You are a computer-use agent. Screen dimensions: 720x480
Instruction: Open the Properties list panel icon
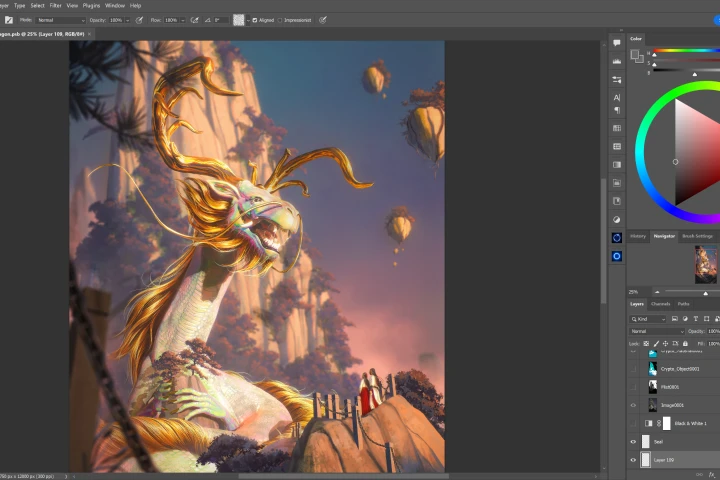617,147
